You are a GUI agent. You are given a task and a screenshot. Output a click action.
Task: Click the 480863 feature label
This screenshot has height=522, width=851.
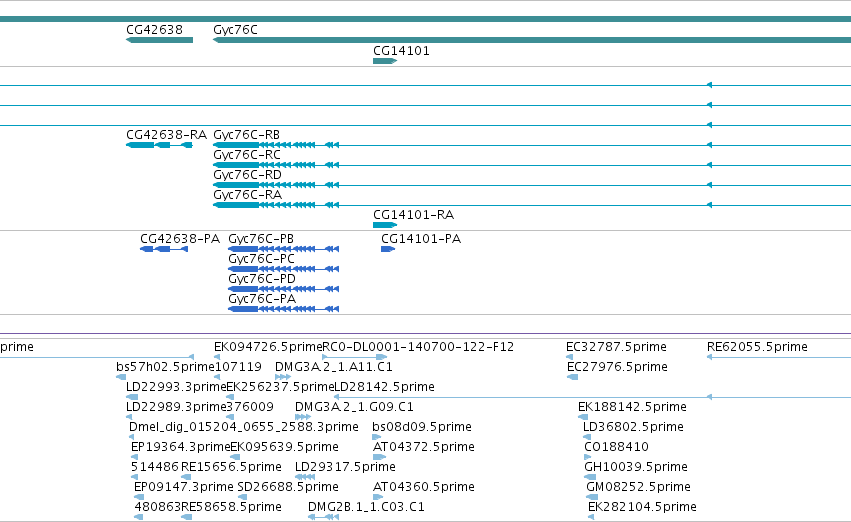click(x=157, y=507)
